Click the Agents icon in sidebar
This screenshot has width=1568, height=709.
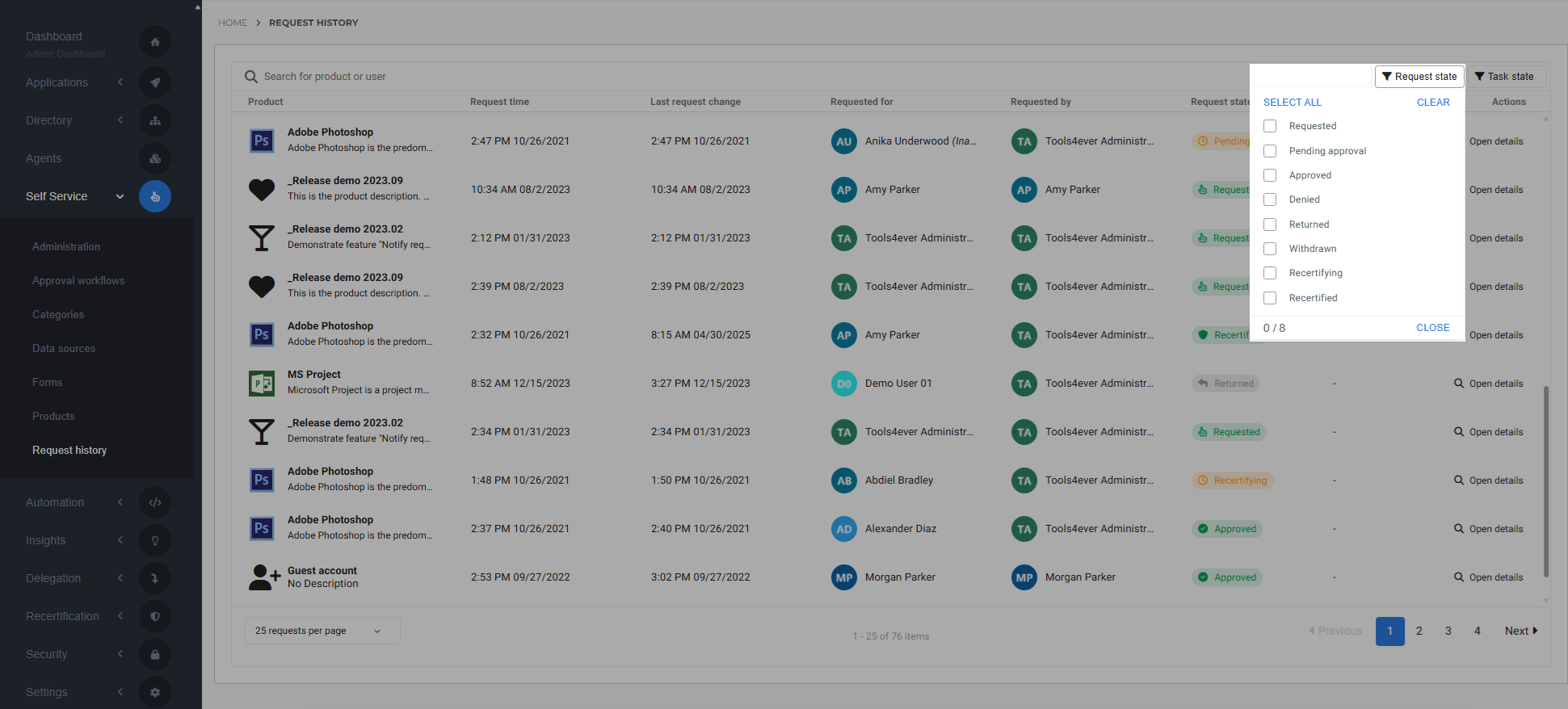155,158
